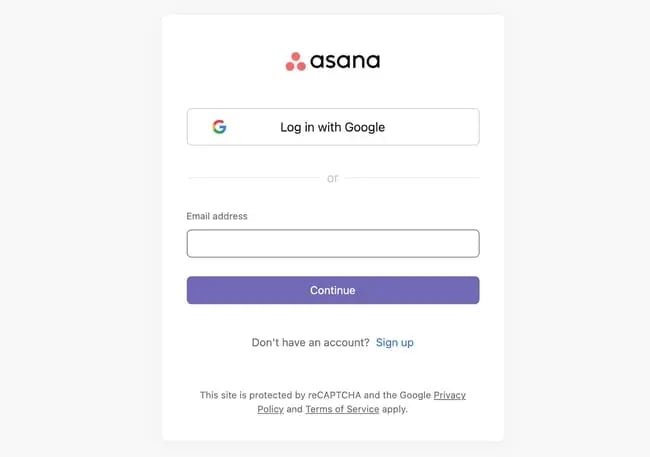
Task: Click the Asana three-dot logo icon
Action: (x=295, y=62)
